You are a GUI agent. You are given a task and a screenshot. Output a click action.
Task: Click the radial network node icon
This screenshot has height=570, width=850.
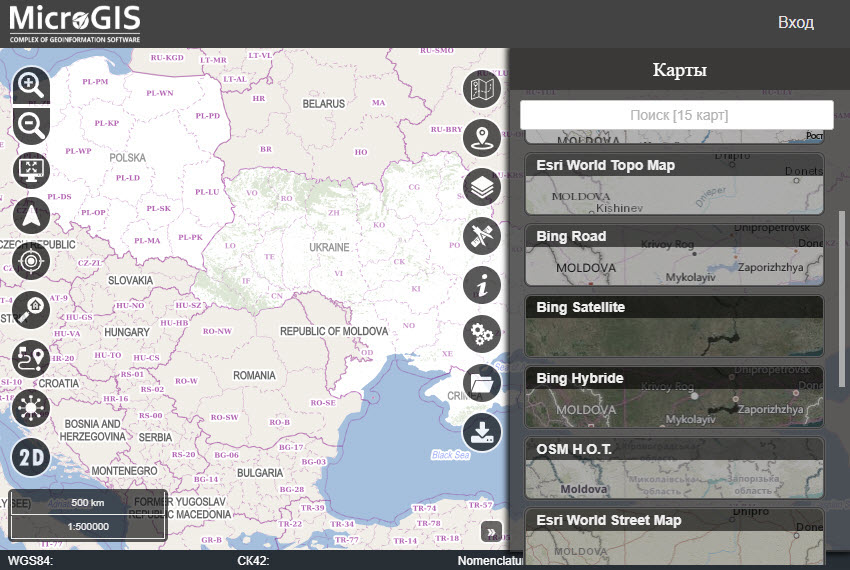click(x=31, y=407)
